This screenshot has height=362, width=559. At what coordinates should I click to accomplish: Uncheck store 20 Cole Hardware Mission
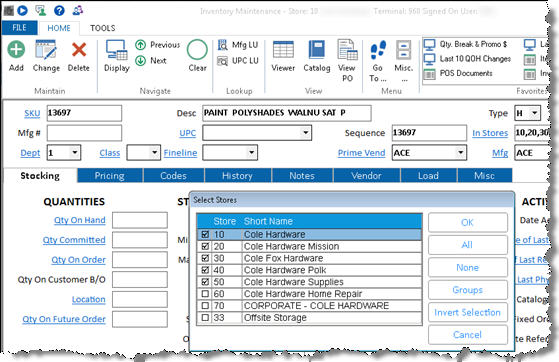[x=205, y=246]
